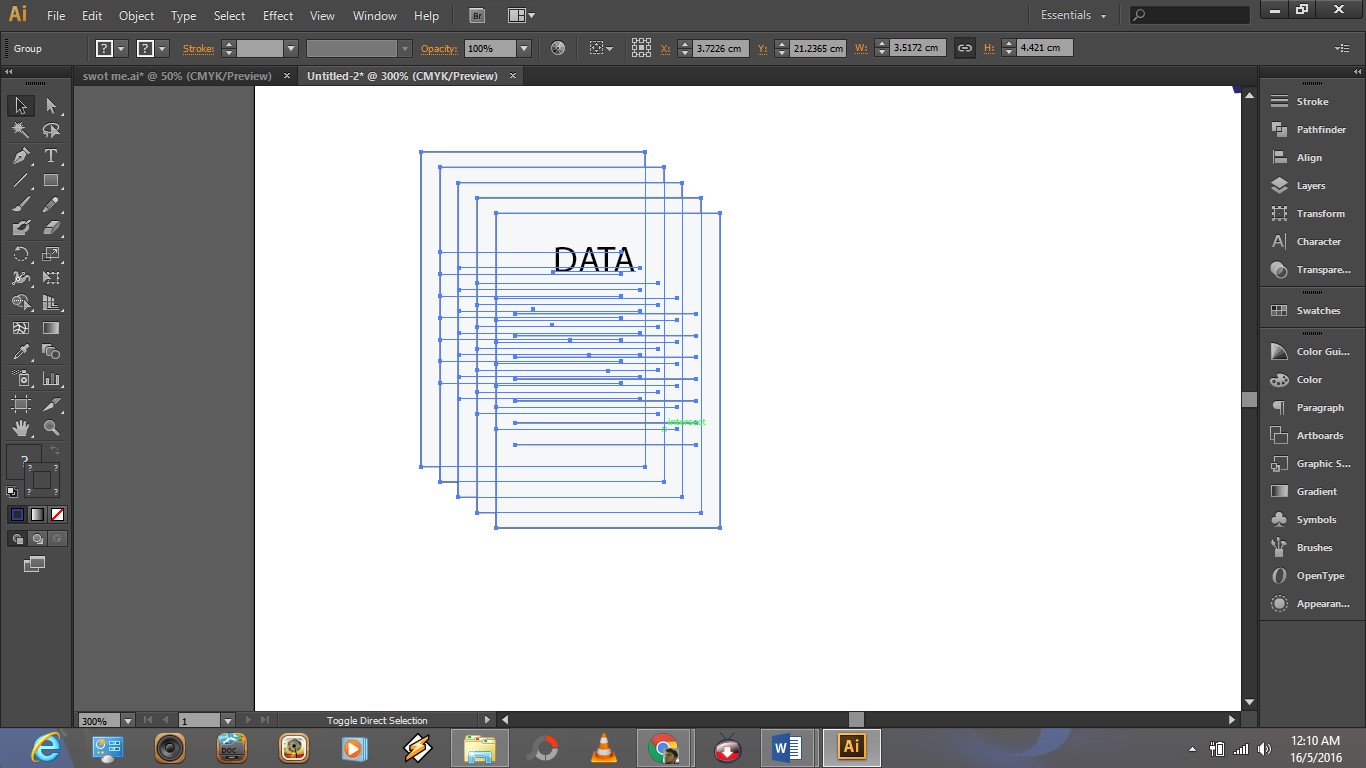Select the Pen tool
The height and width of the screenshot is (768, 1366).
(20, 156)
